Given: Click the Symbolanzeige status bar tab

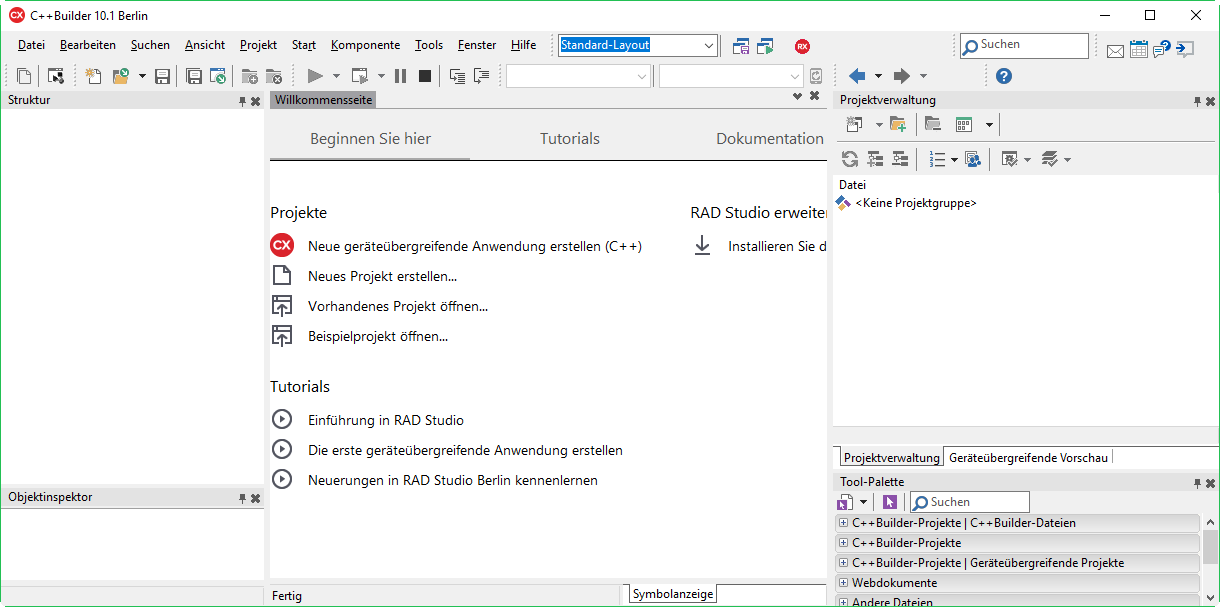Looking at the screenshot, I should [673, 594].
